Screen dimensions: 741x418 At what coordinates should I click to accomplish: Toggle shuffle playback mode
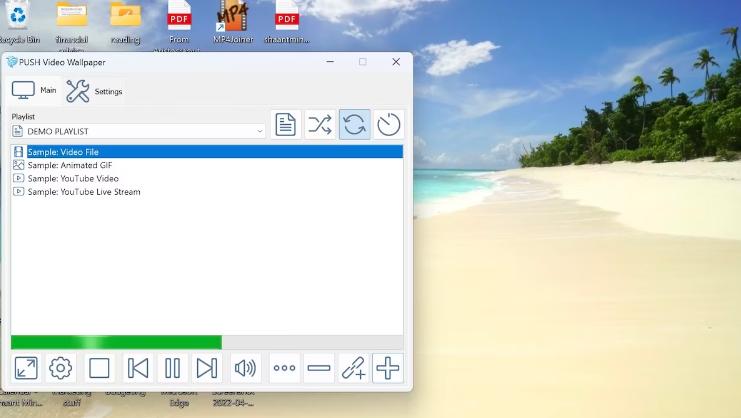[x=320, y=125]
